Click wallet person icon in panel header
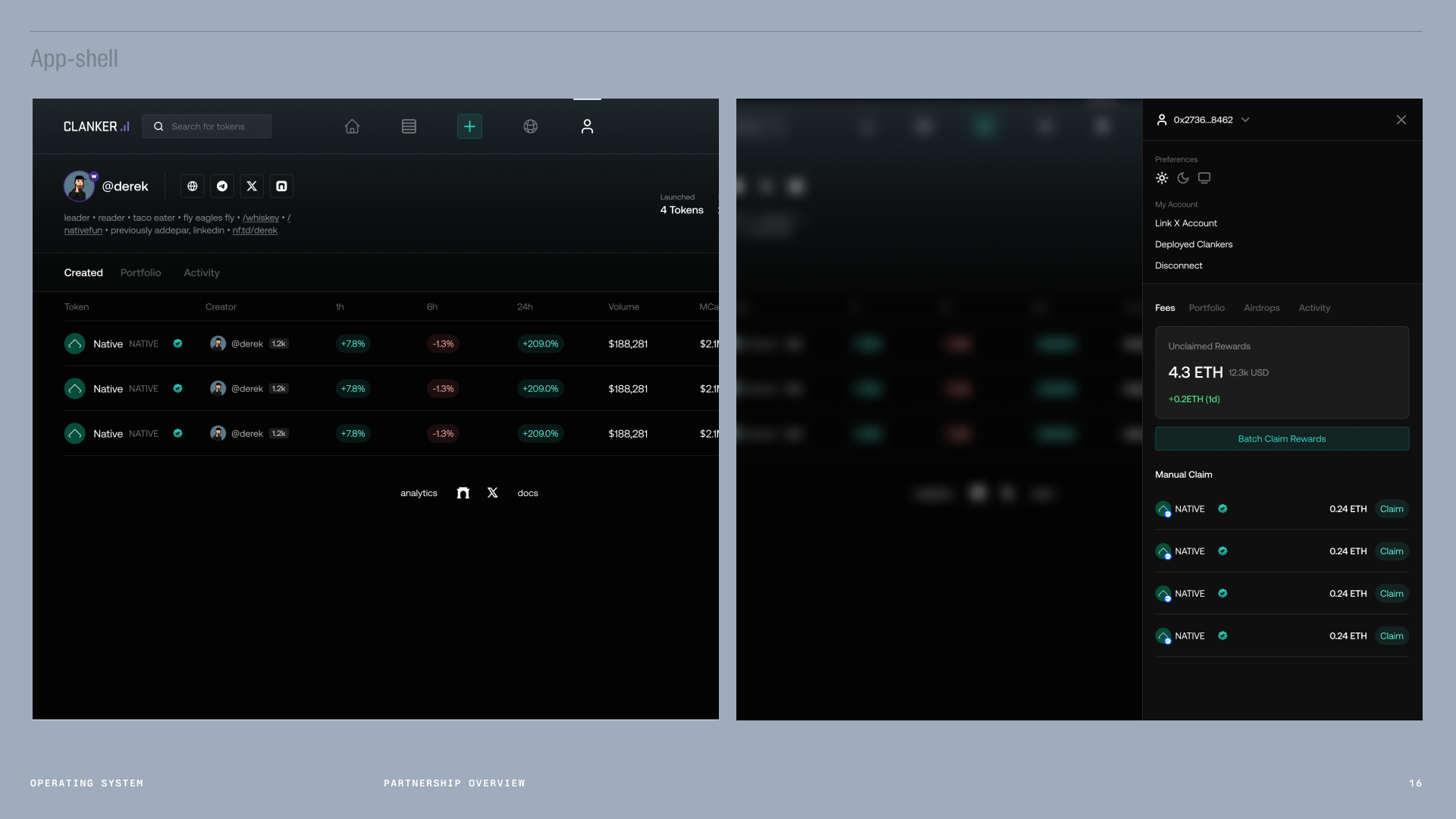The image size is (1456, 819). pos(1162,120)
